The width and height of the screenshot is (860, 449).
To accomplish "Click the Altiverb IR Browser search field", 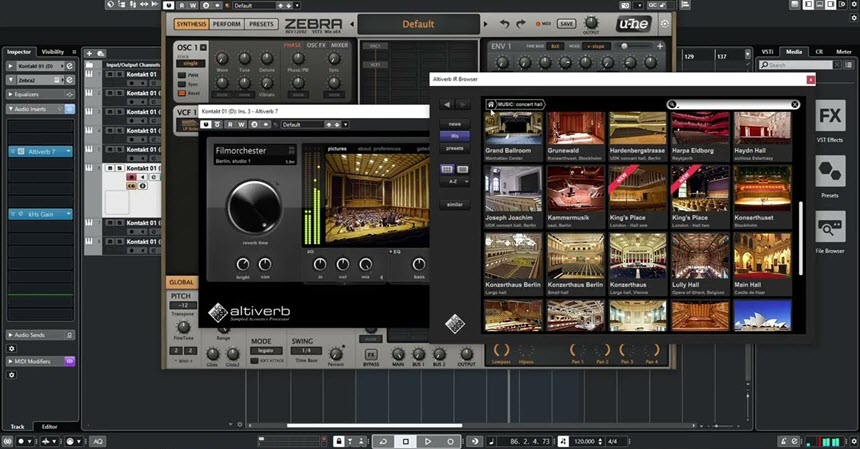I will click(x=733, y=104).
